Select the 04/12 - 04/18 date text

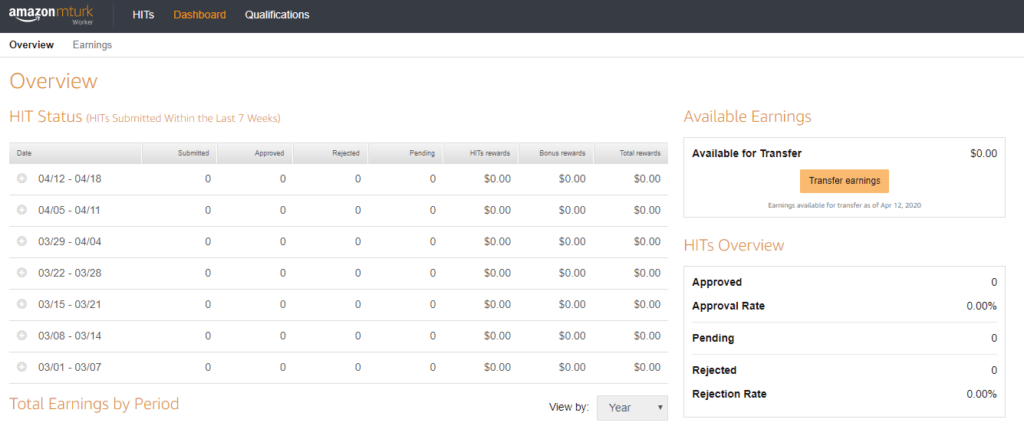coord(70,178)
